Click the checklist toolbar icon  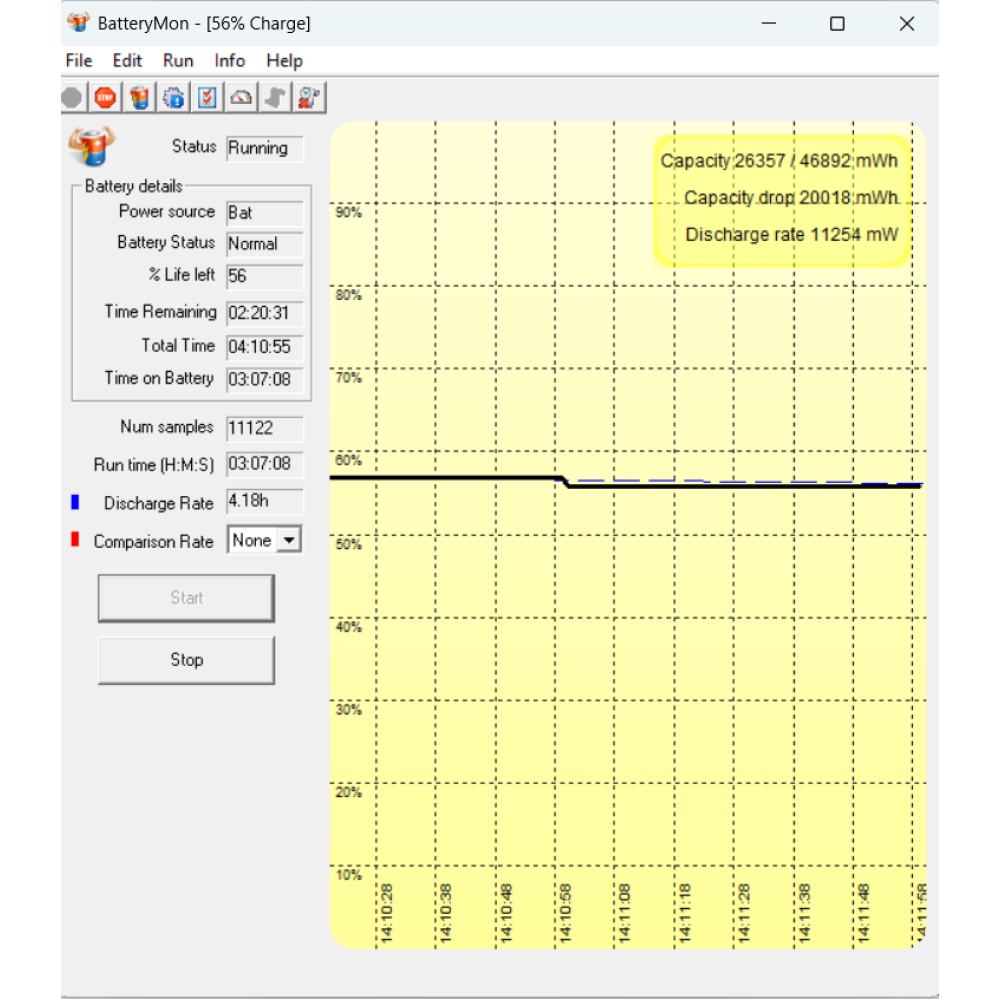[x=206, y=97]
